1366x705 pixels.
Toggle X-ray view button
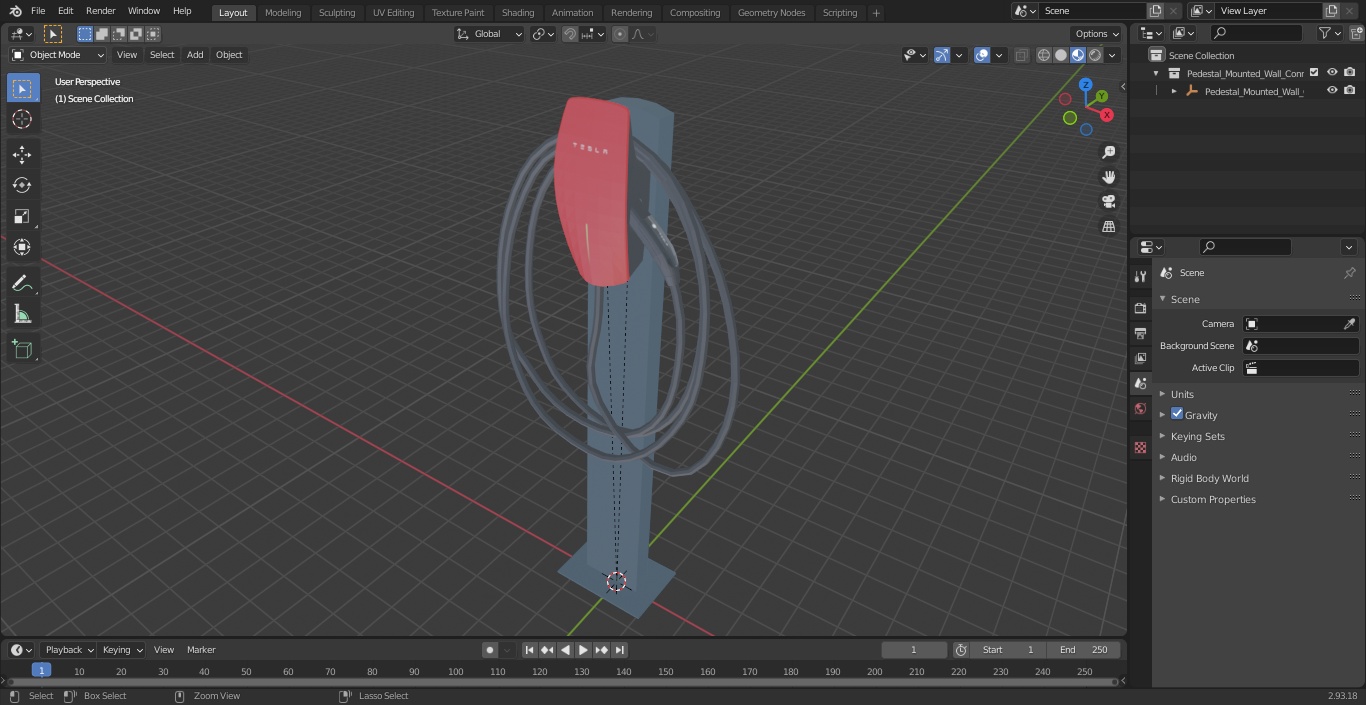(1021, 55)
